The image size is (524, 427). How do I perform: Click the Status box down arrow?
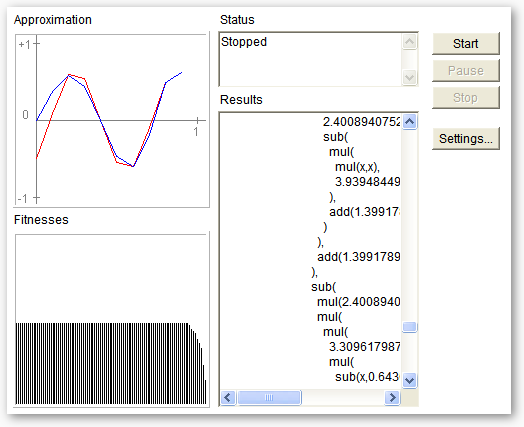[x=409, y=78]
